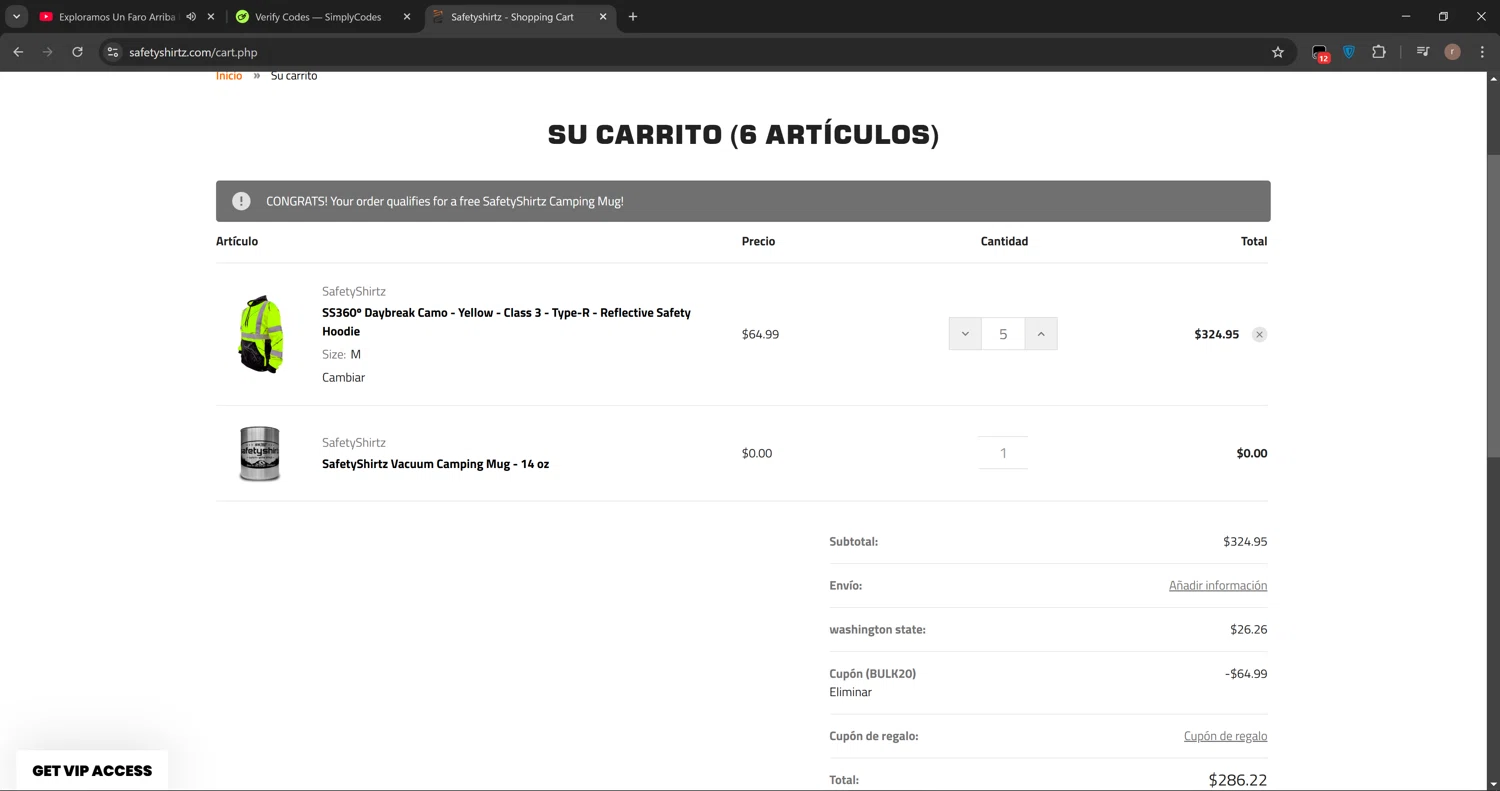Open the Camping Mug product thumbnail
The width and height of the screenshot is (1500, 791).
(260, 453)
